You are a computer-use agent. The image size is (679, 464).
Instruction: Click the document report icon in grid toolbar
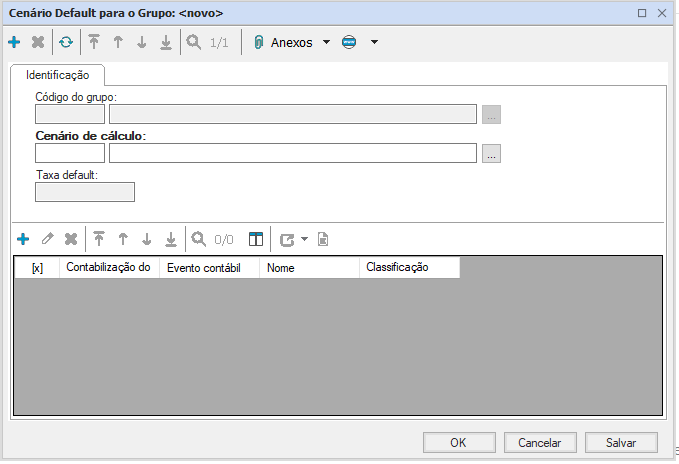coord(323,239)
